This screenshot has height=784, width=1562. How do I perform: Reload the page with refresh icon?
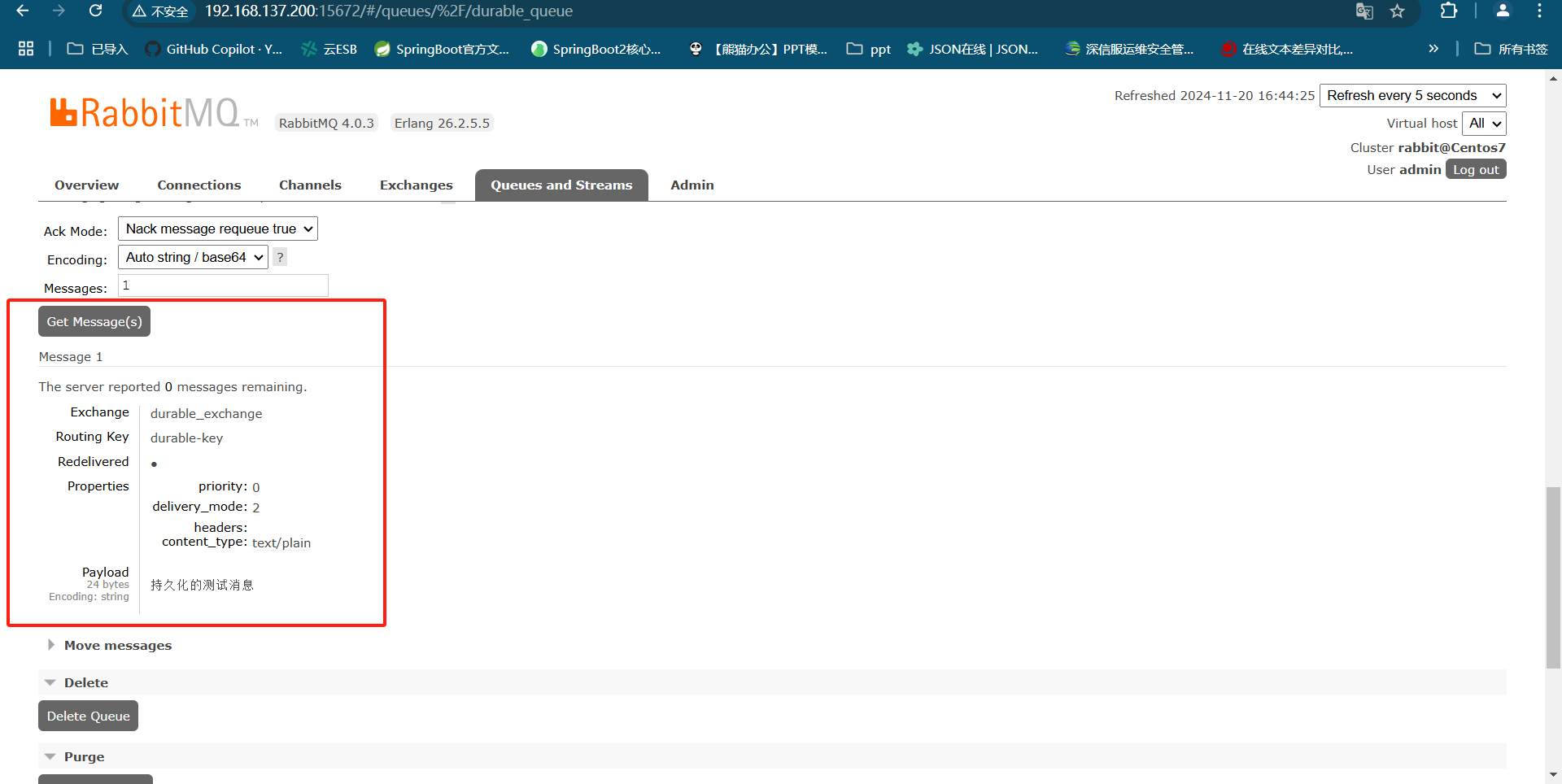(x=95, y=11)
